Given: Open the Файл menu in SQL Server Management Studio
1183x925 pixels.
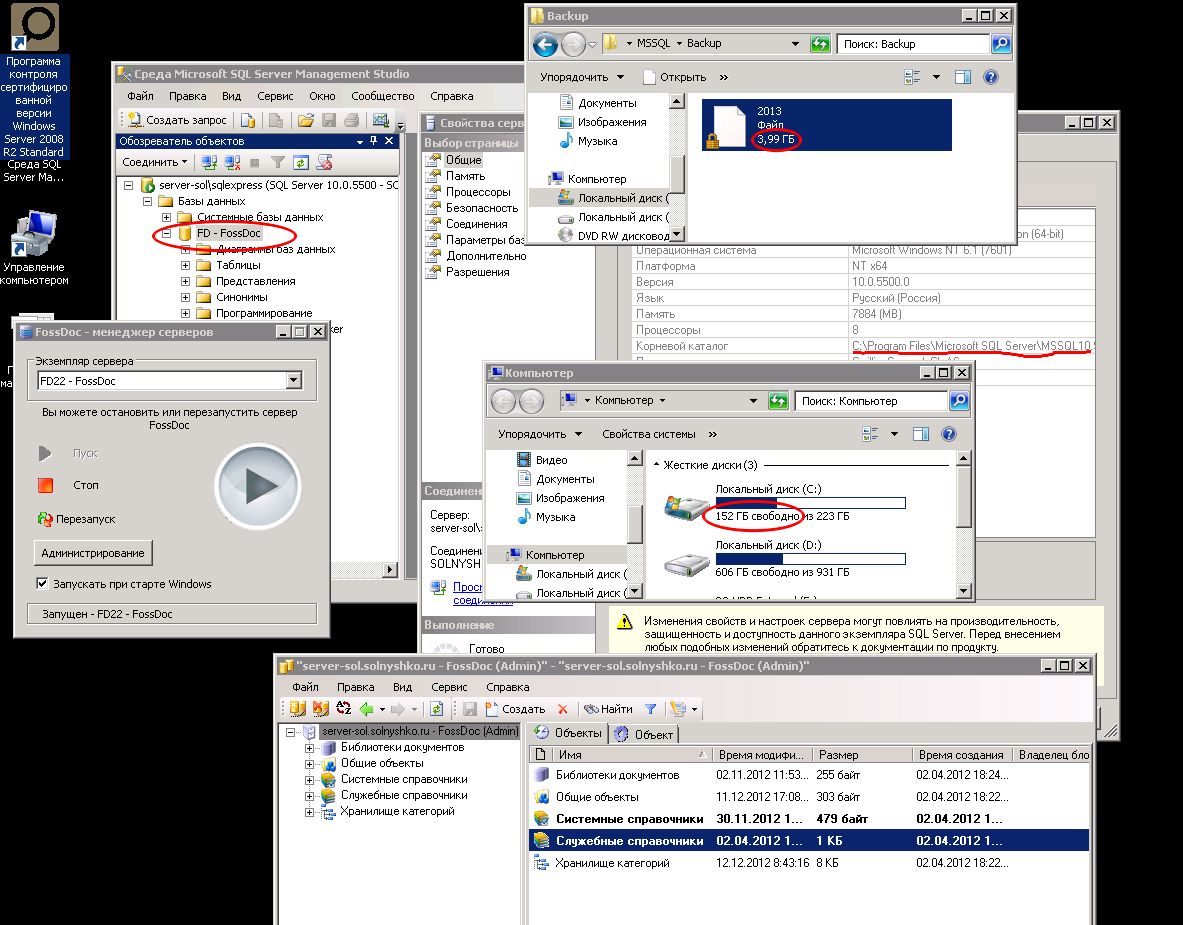Looking at the screenshot, I should (x=140, y=96).
